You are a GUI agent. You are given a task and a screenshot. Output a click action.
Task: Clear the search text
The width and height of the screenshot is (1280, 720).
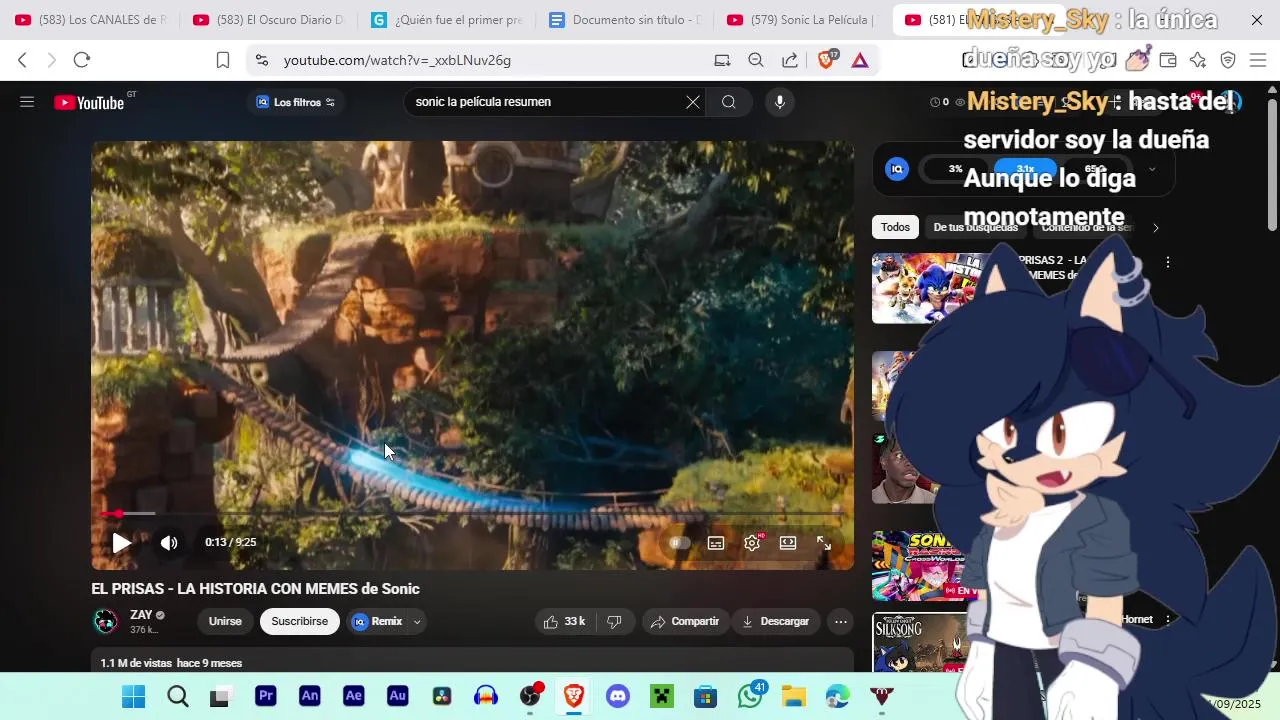click(x=693, y=102)
